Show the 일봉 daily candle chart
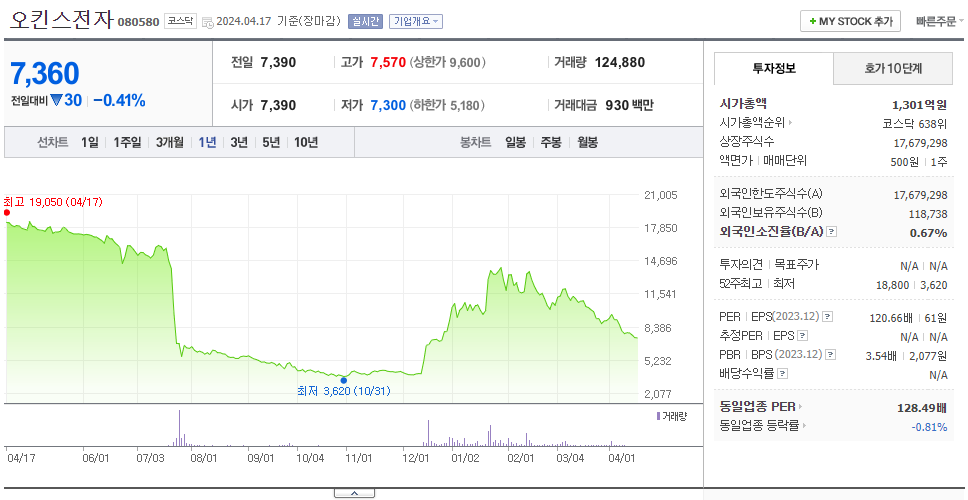Image resolution: width=968 pixels, height=500 pixels. point(515,143)
